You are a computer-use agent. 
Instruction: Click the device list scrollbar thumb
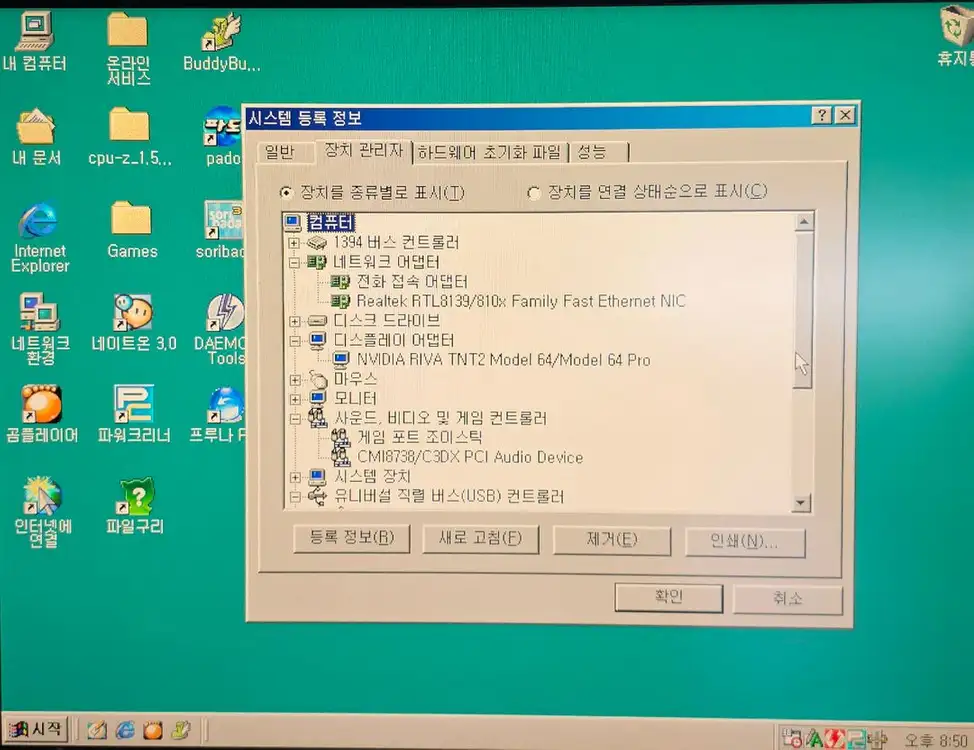coord(803,309)
